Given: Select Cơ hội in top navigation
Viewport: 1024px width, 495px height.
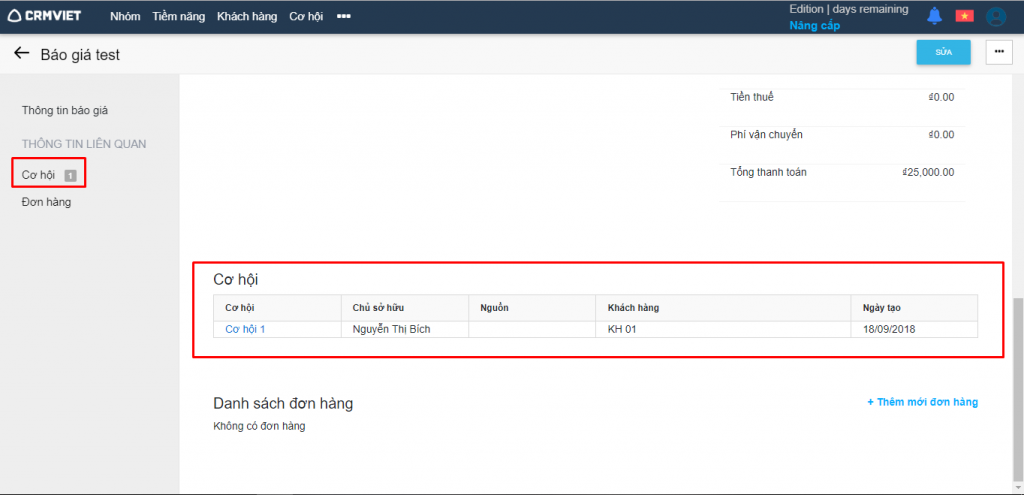Looking at the screenshot, I should tap(307, 16).
